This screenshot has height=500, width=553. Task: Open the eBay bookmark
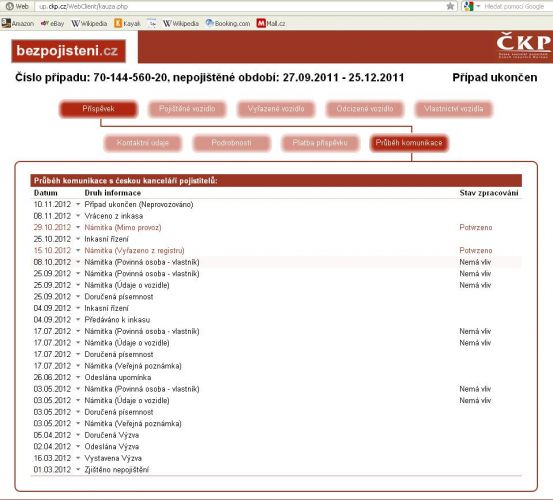[53, 24]
